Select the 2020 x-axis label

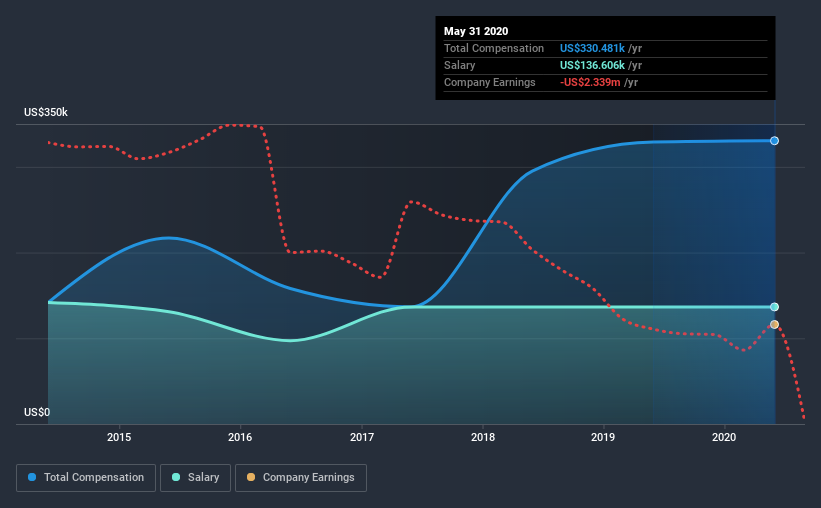724,437
